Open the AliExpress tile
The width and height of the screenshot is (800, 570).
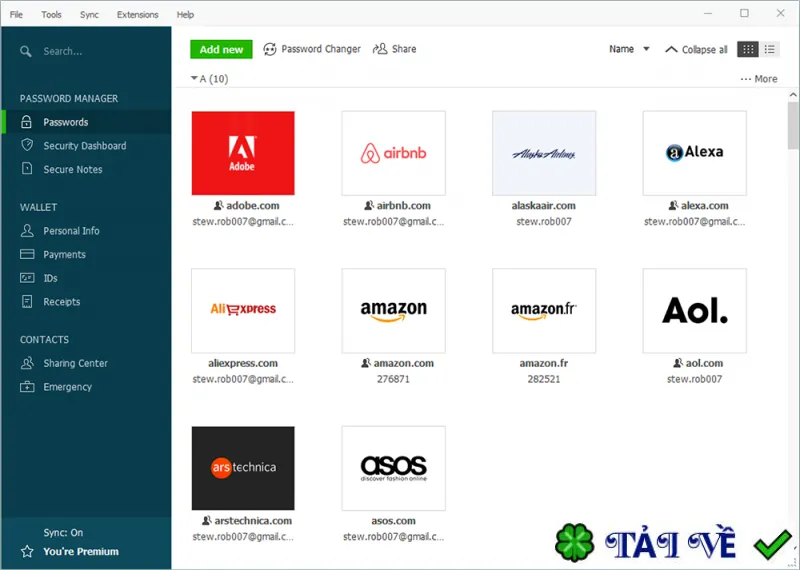tap(243, 311)
